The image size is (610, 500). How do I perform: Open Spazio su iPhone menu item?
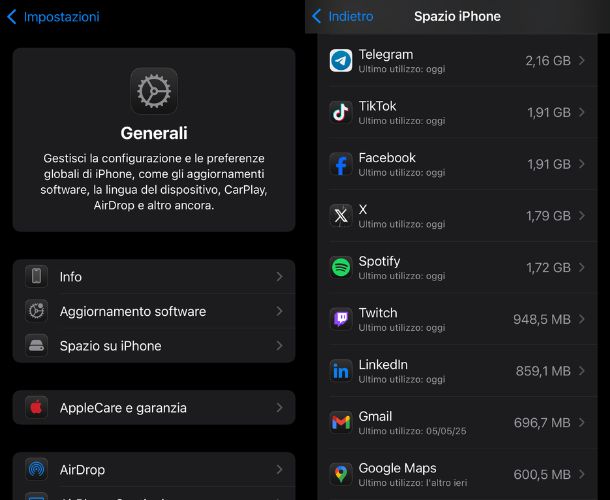pos(154,346)
